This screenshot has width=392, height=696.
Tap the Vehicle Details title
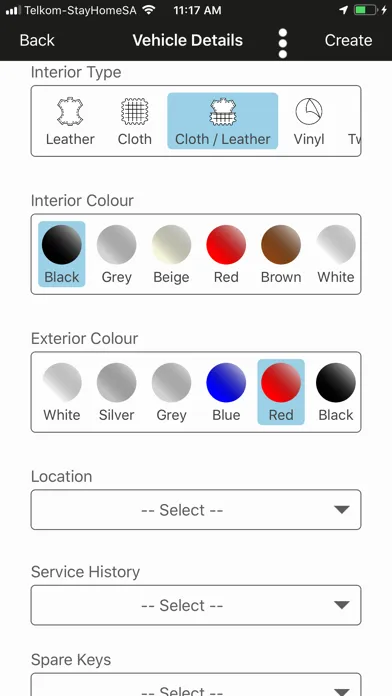[x=188, y=40]
